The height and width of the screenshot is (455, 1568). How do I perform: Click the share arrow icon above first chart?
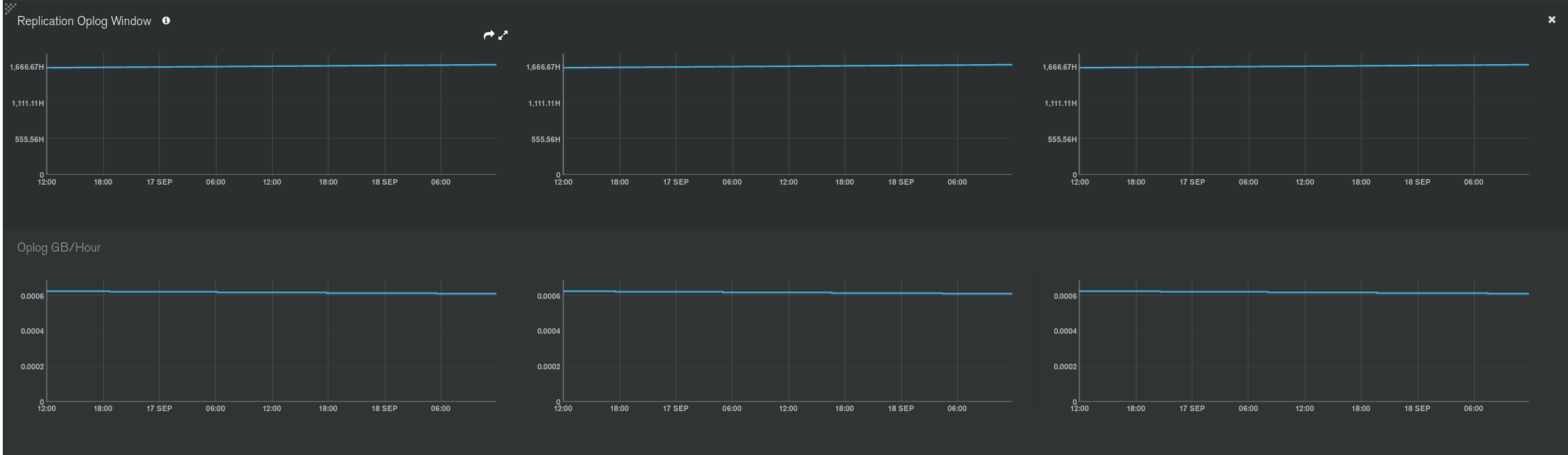489,35
